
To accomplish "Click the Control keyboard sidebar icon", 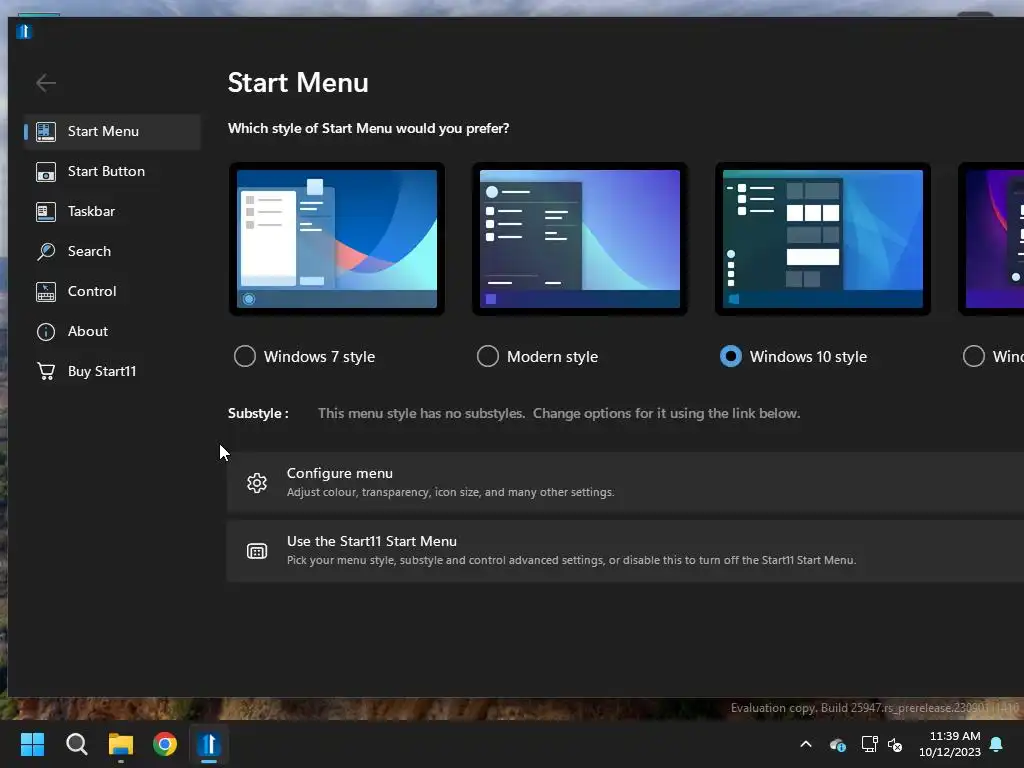I will pyautogui.click(x=46, y=292).
